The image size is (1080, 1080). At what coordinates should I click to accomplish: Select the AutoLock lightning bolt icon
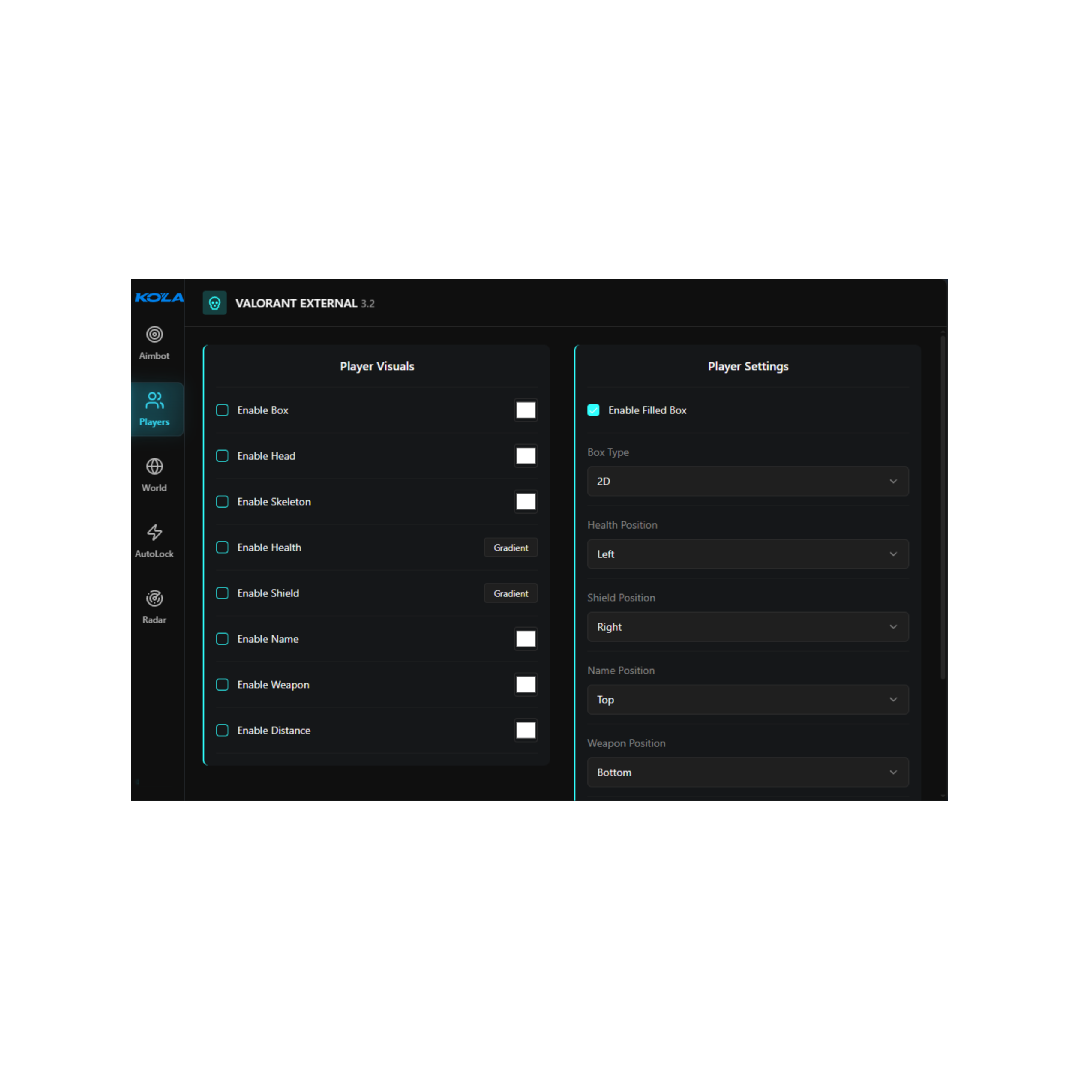(x=154, y=533)
